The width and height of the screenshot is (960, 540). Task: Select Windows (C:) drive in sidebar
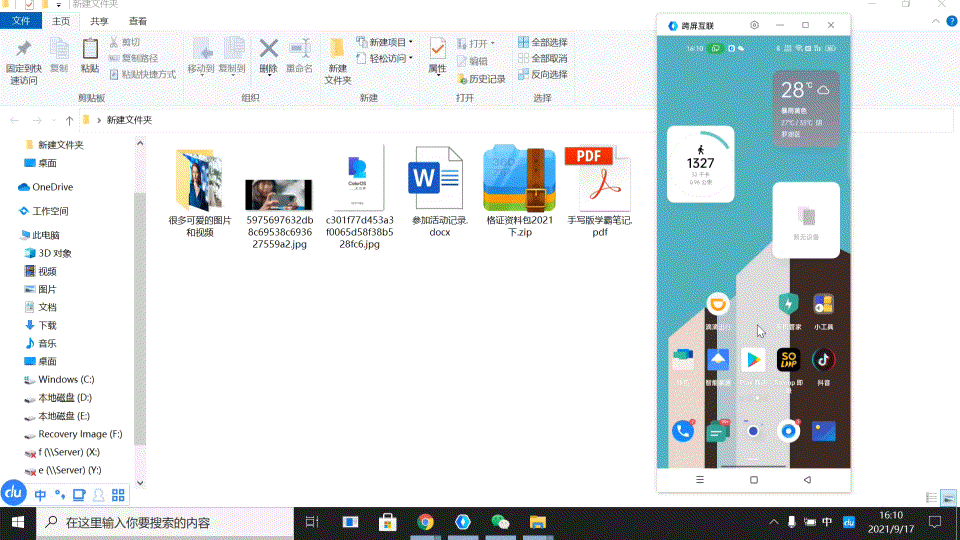(x=59, y=380)
